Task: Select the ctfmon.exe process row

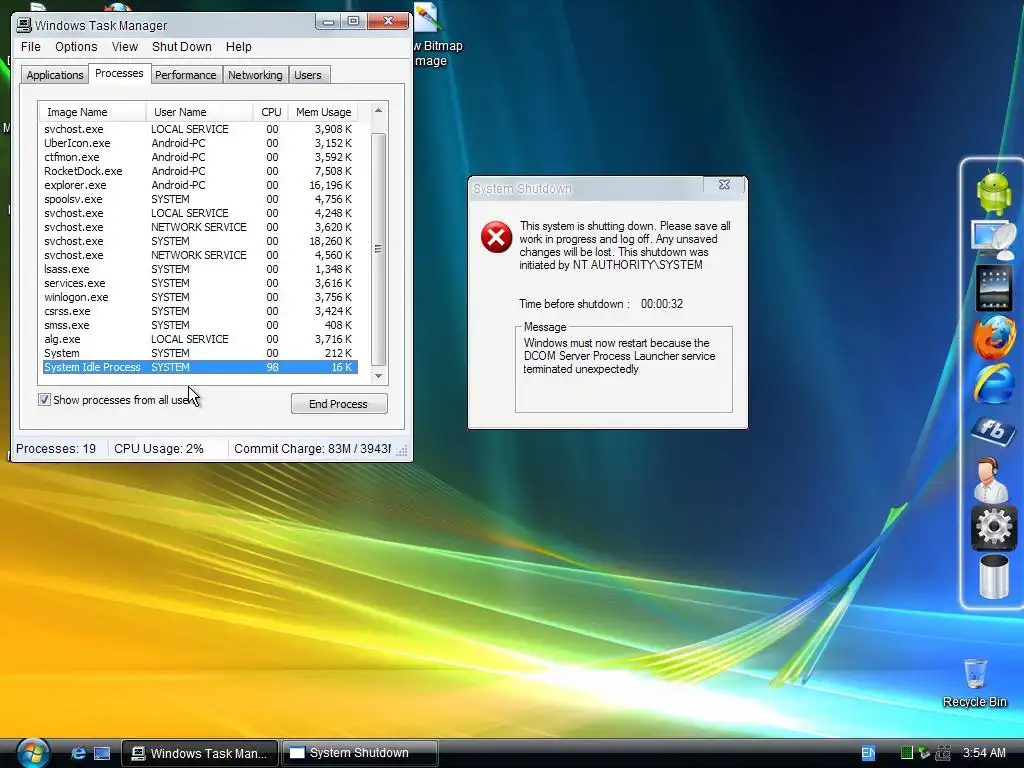Action: pyautogui.click(x=200, y=157)
